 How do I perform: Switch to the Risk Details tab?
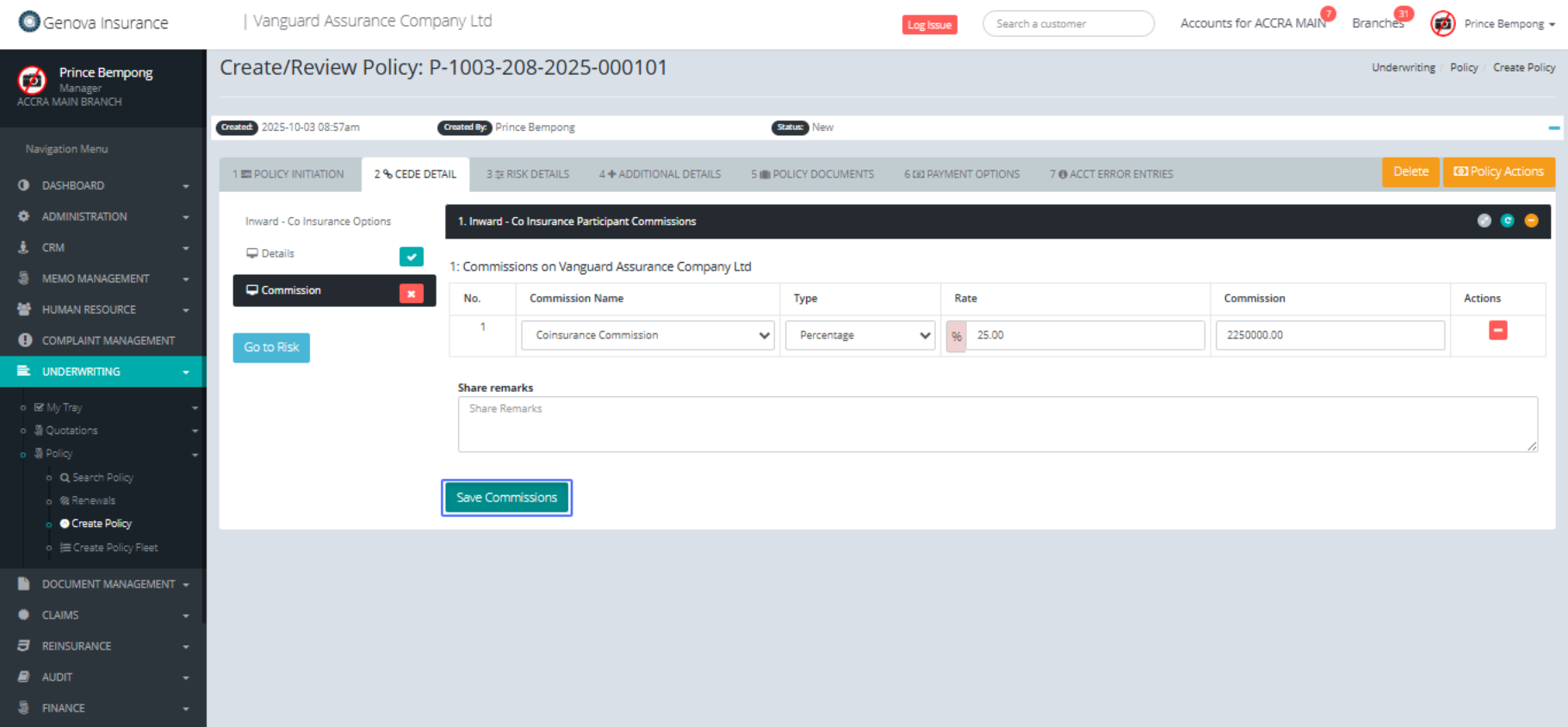point(528,174)
